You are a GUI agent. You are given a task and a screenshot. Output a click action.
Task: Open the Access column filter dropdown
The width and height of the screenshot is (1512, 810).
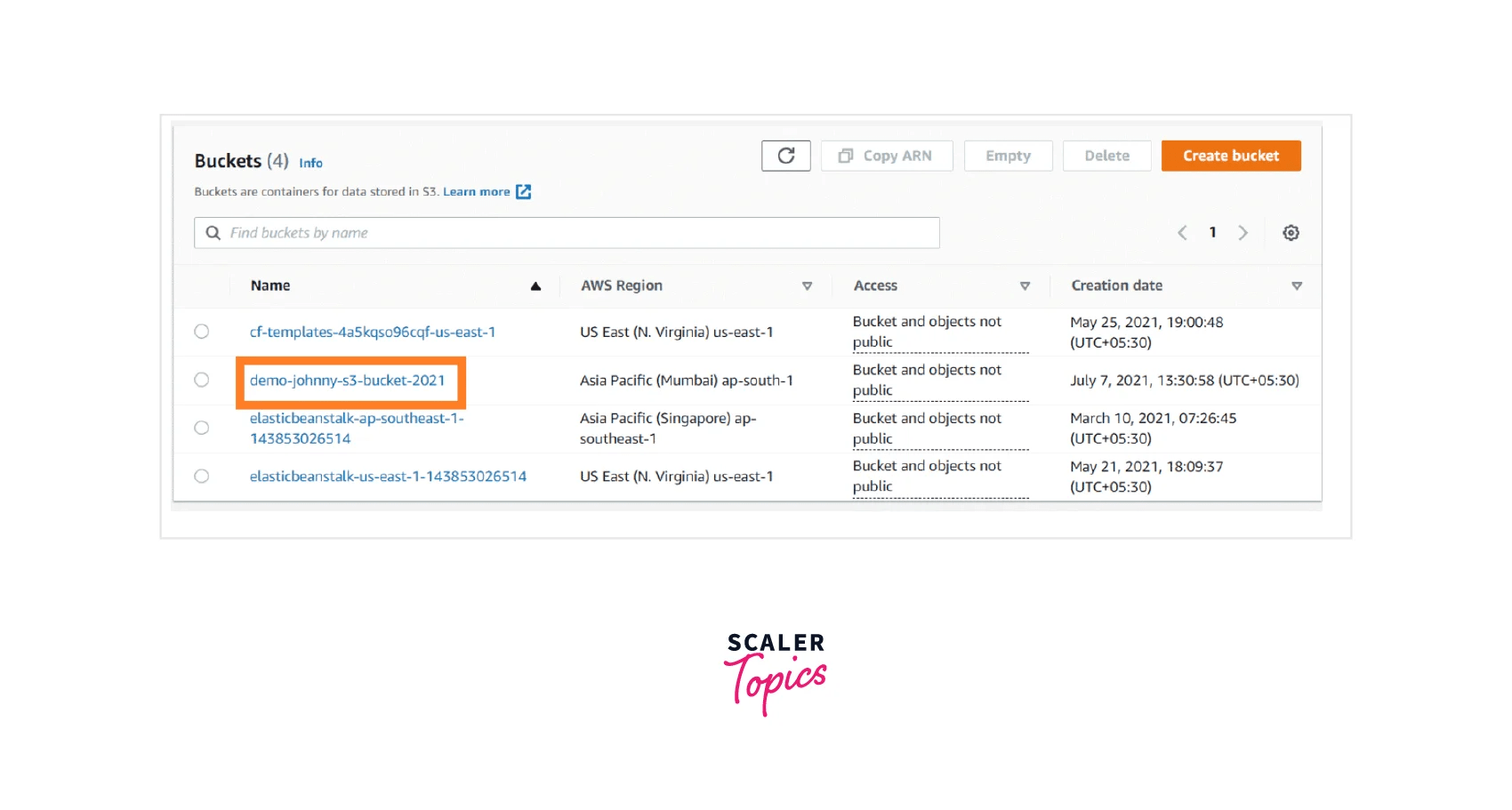click(1025, 286)
